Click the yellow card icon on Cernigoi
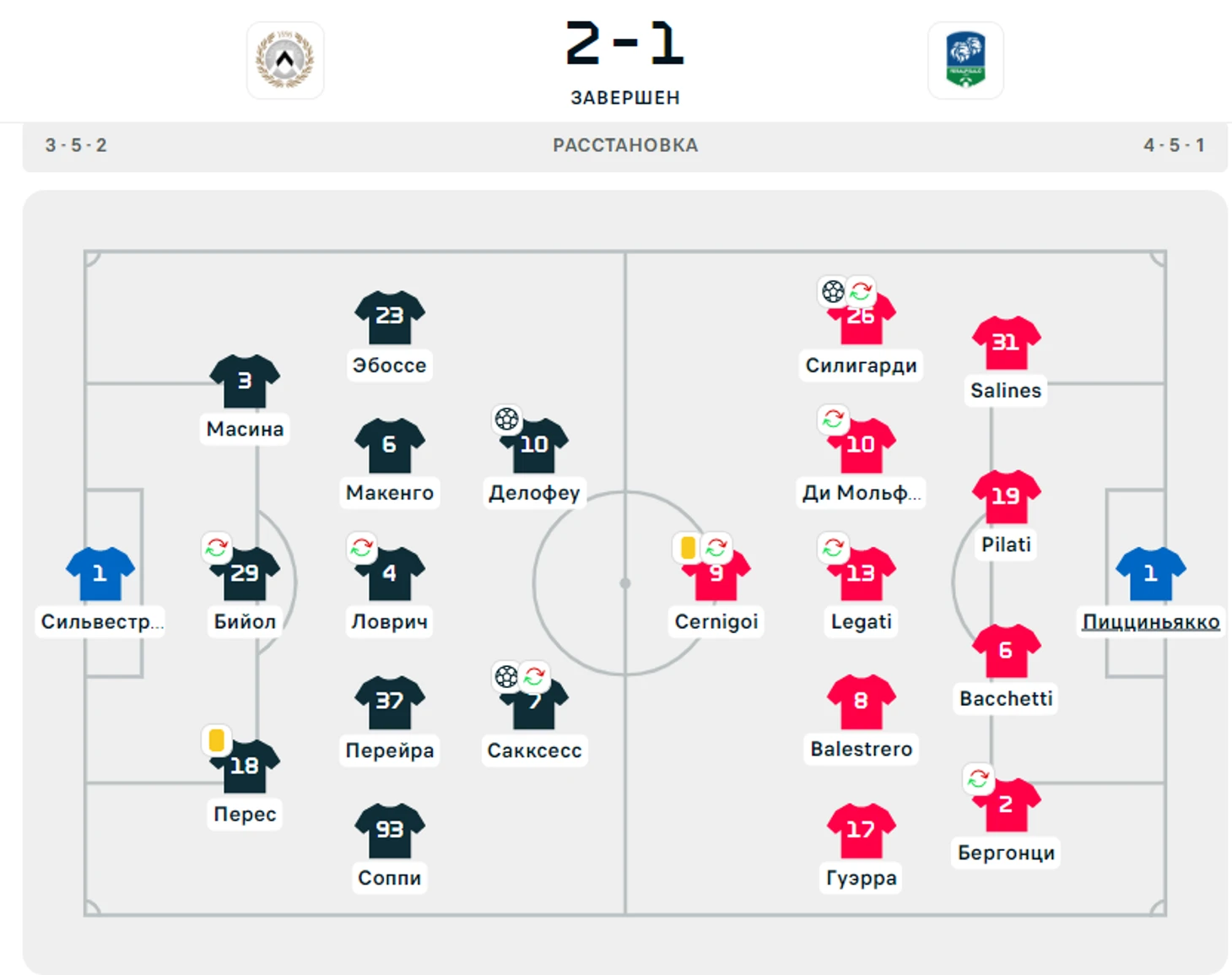The width and height of the screenshot is (1232, 975). coord(688,548)
